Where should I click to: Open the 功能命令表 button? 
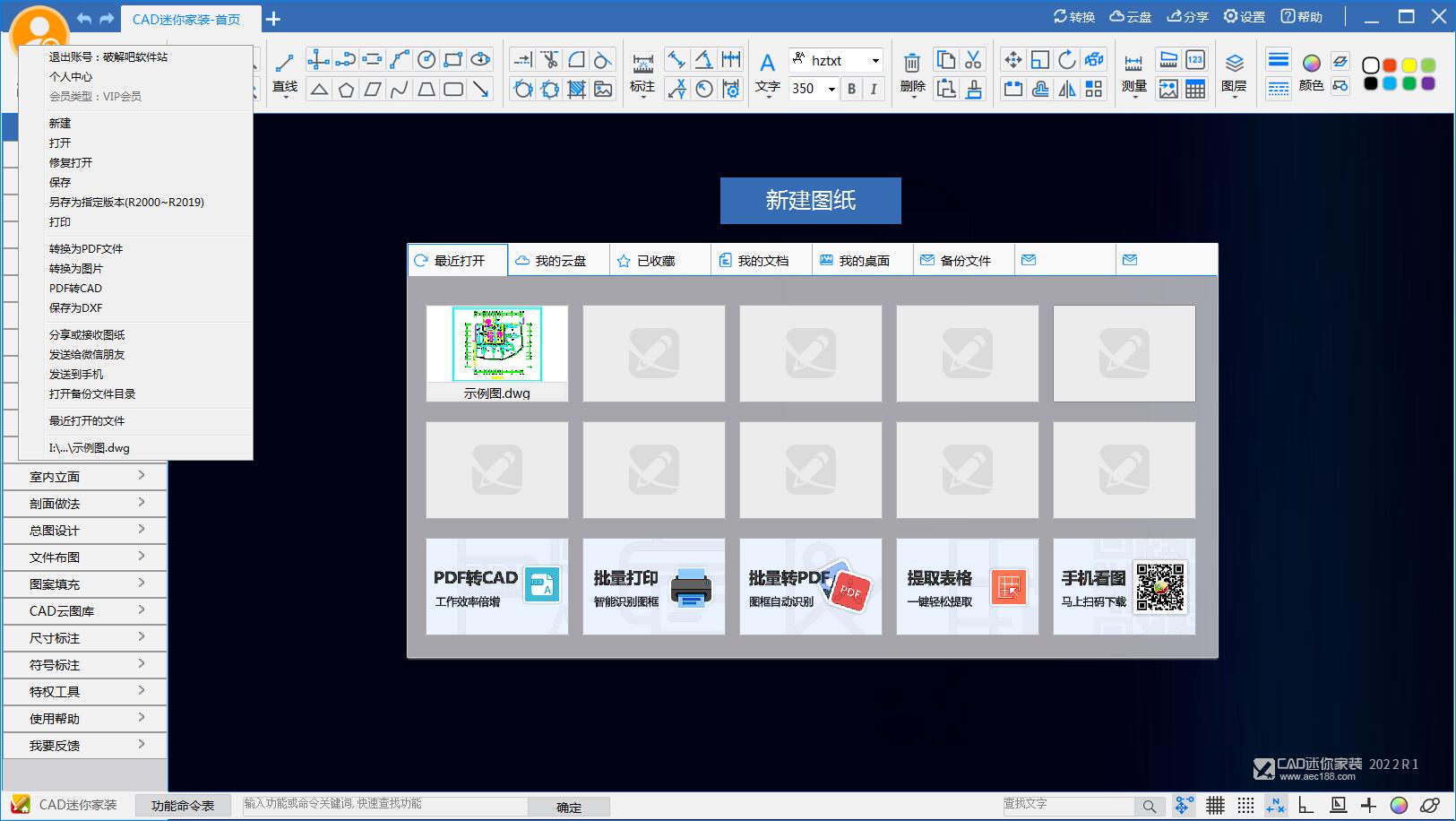coord(183,805)
